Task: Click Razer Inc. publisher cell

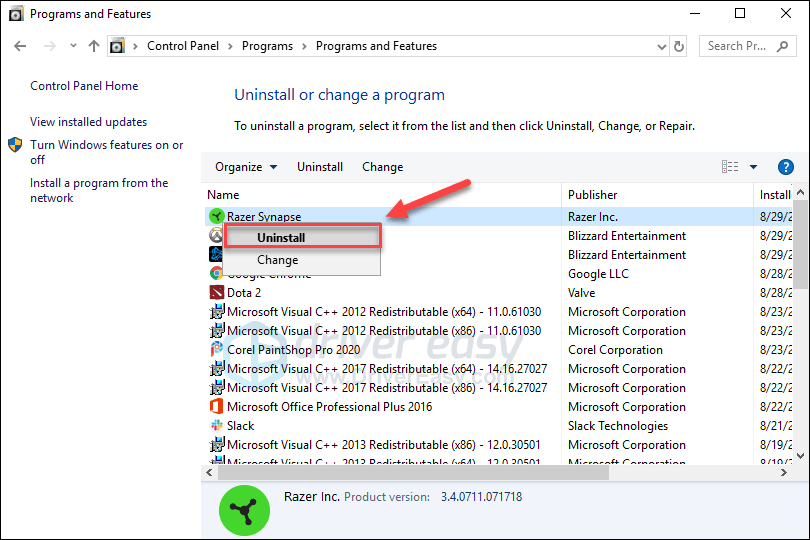Action: [593, 217]
